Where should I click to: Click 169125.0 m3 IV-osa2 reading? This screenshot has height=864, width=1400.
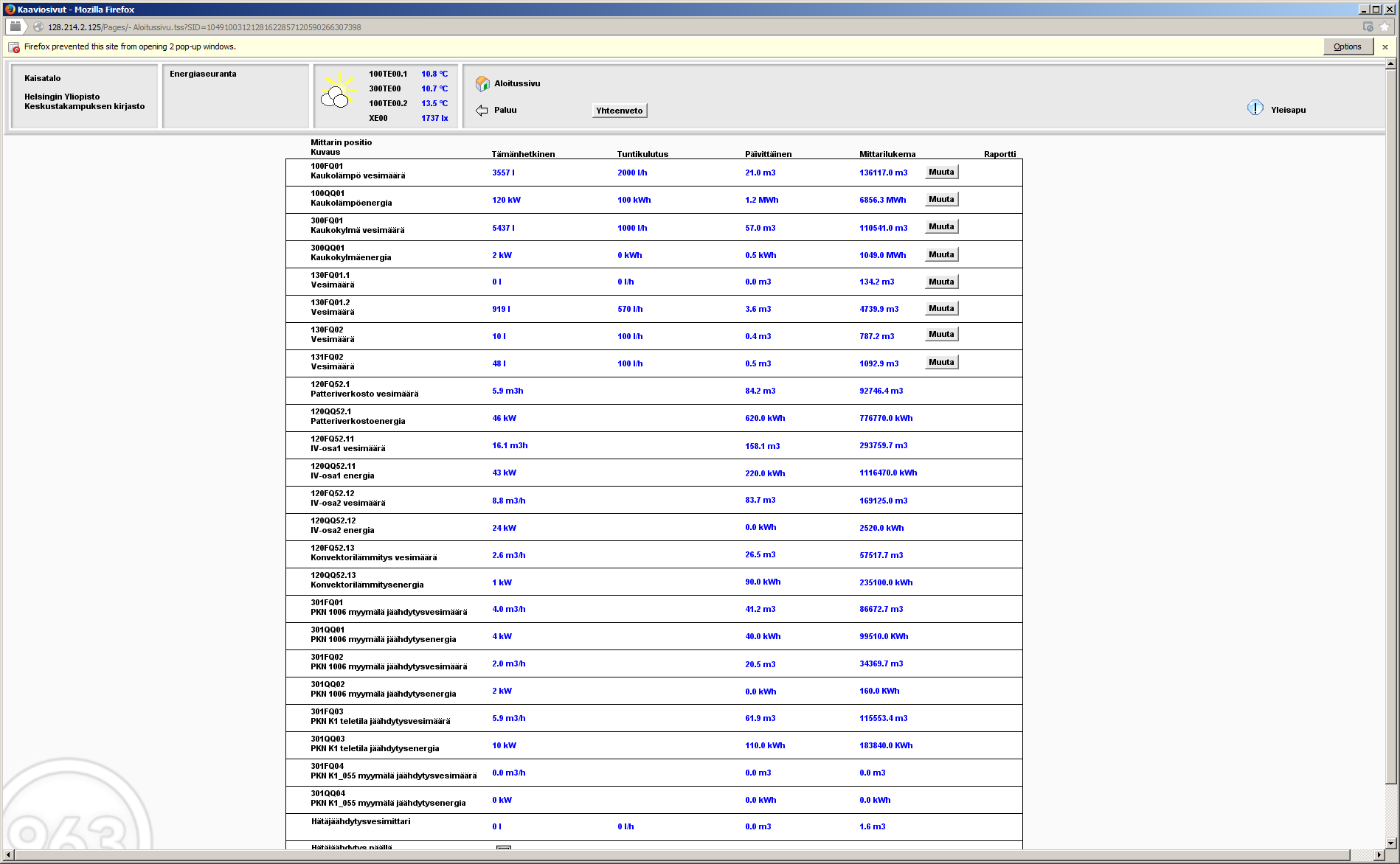(x=883, y=501)
